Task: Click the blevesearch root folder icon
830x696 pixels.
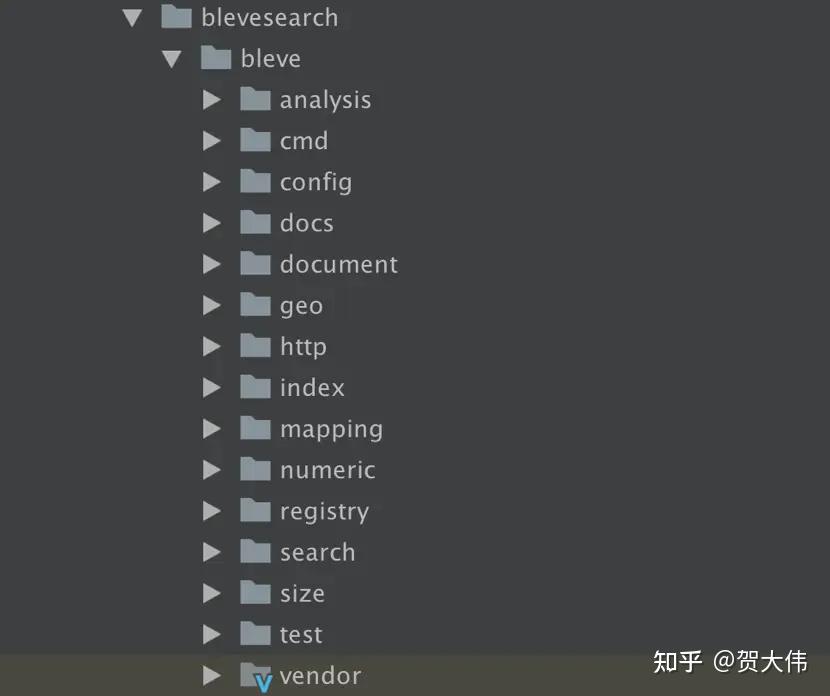Action: tap(176, 16)
